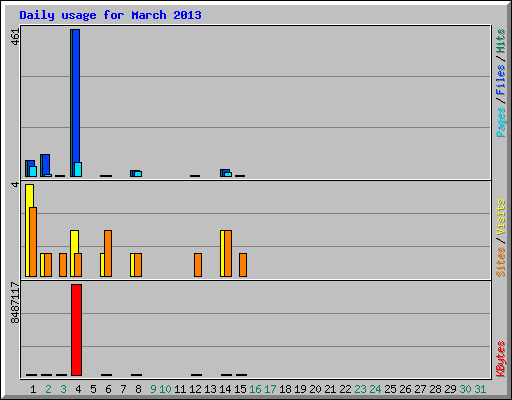Image resolution: width=512 pixels, height=400 pixels.
Task: Click day number 26 on the x-axis
Action: click(405, 389)
